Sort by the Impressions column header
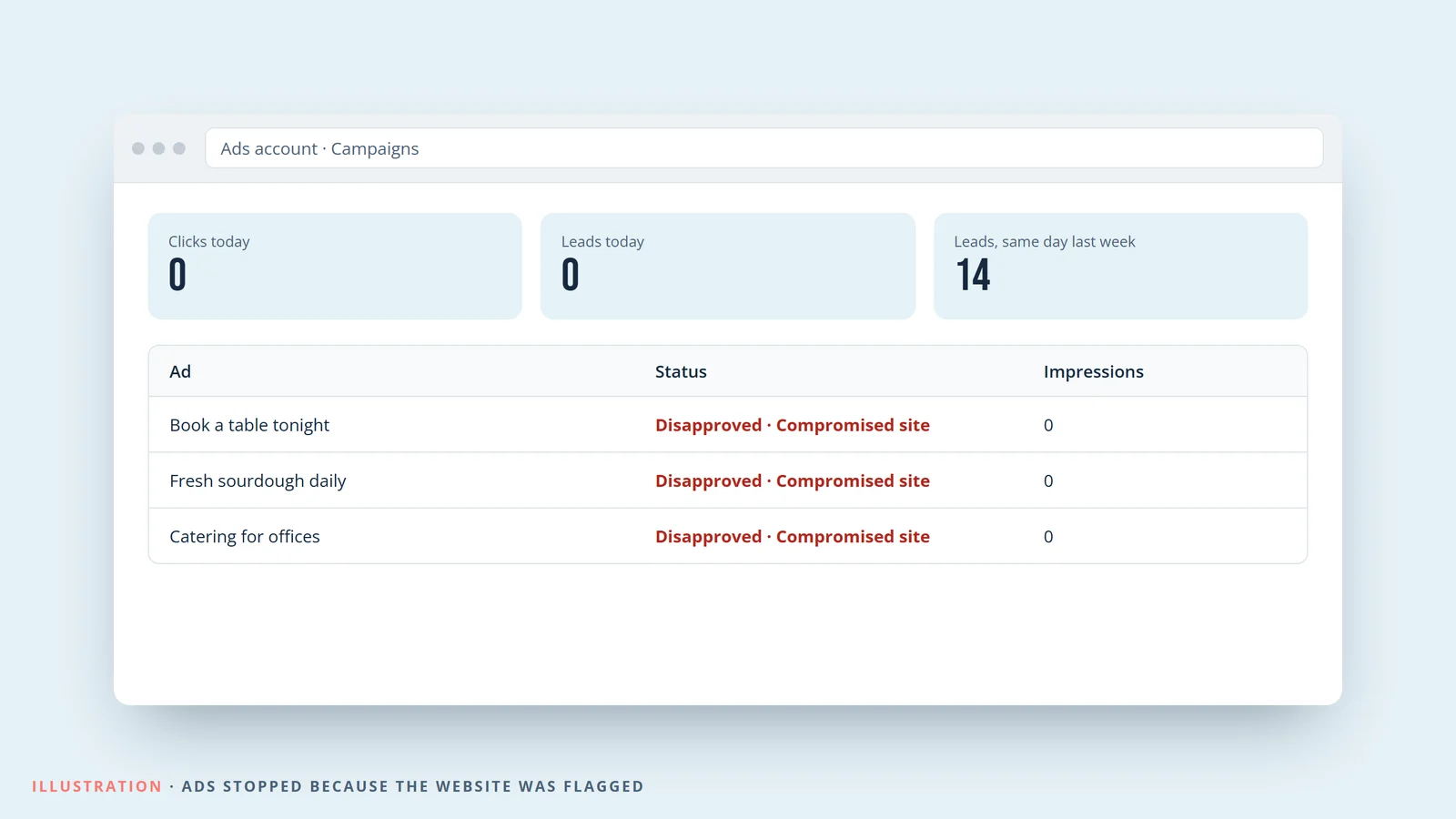 point(1093,371)
